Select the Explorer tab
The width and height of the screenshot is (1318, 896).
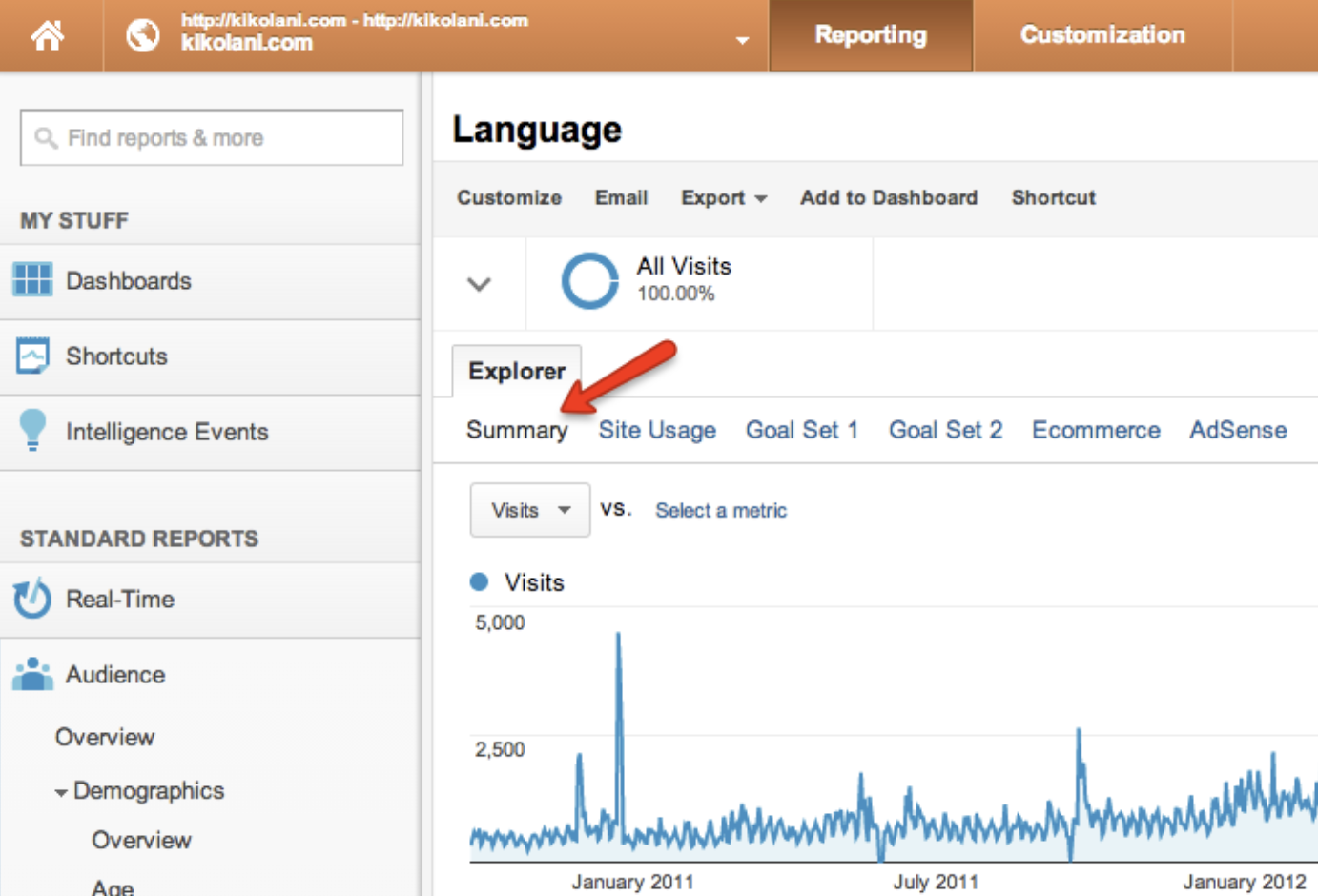click(517, 371)
